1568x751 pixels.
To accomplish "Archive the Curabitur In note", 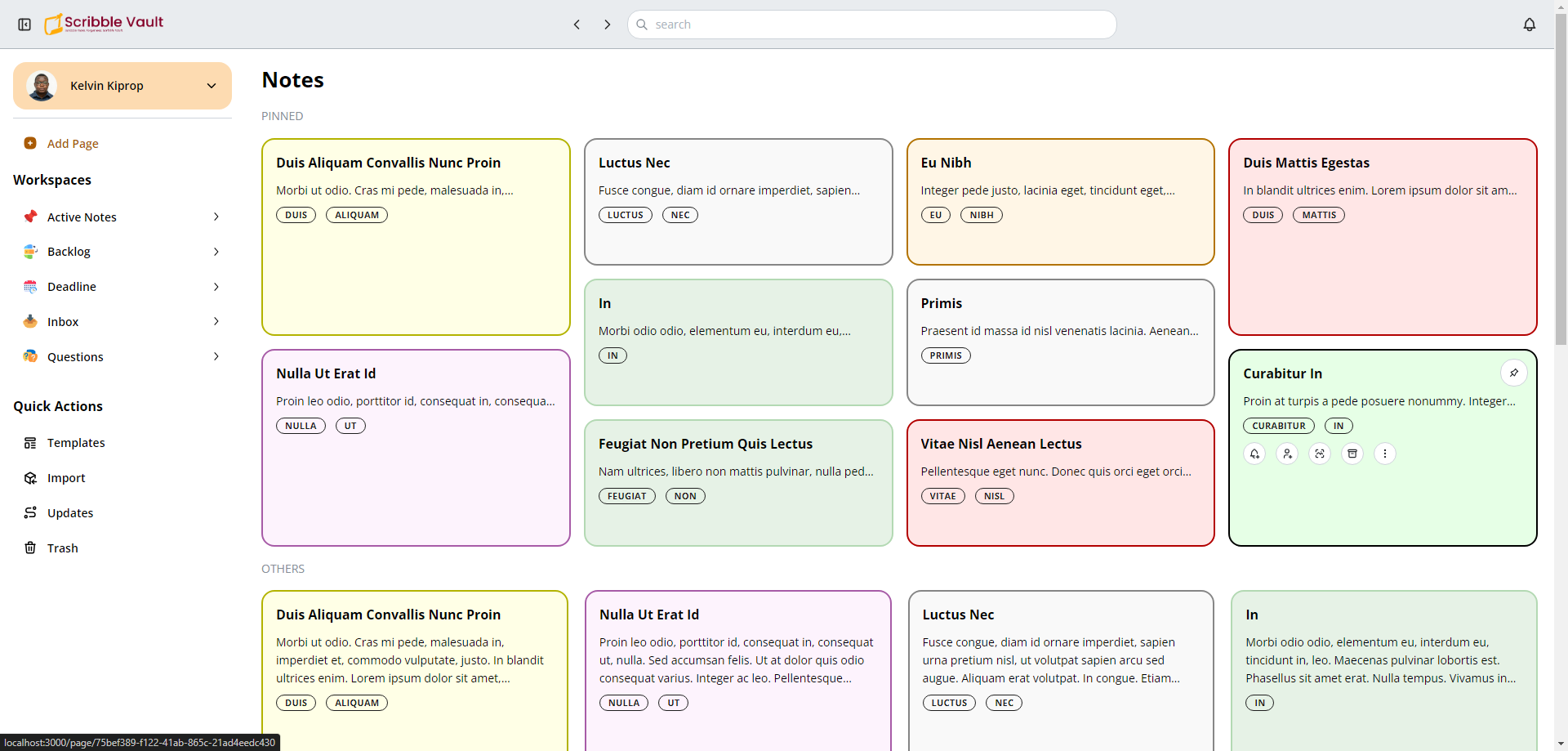I will (1352, 454).
